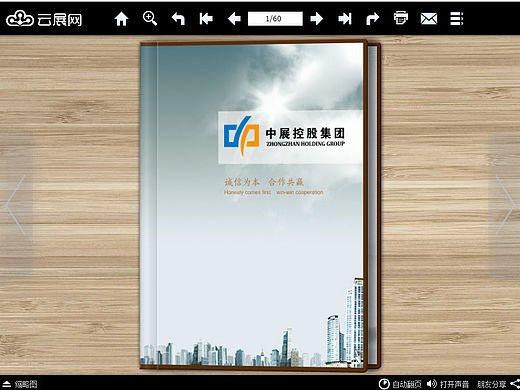Click the curved back arrow icon
The width and height of the screenshot is (520, 390).
point(178,19)
